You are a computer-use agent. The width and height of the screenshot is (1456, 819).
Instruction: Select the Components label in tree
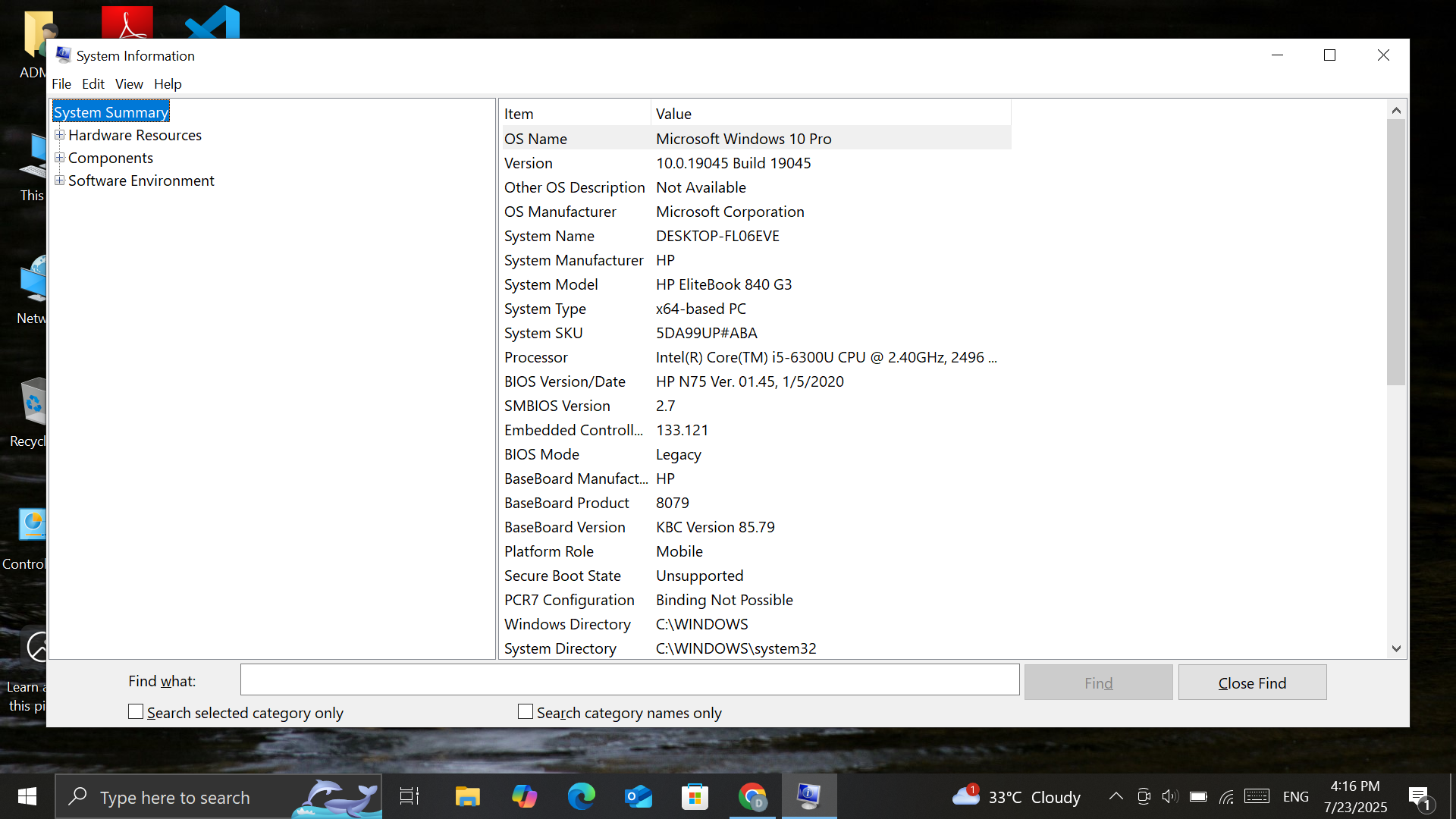tap(111, 158)
